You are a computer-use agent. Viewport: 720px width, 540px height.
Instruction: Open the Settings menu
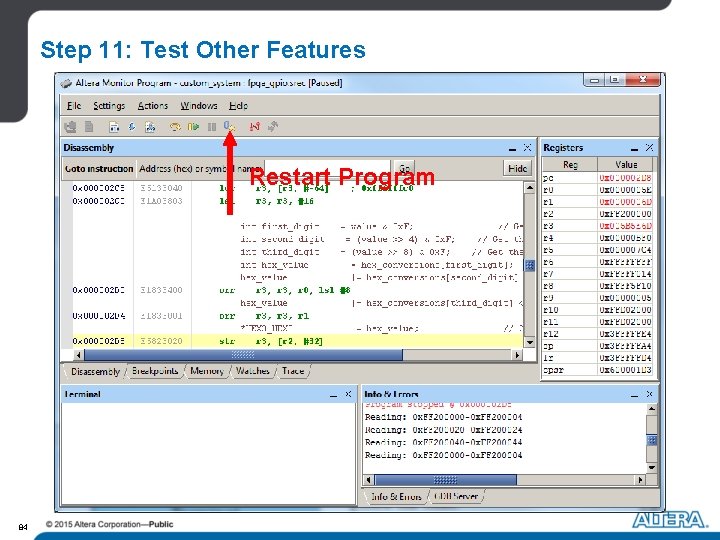point(109,106)
